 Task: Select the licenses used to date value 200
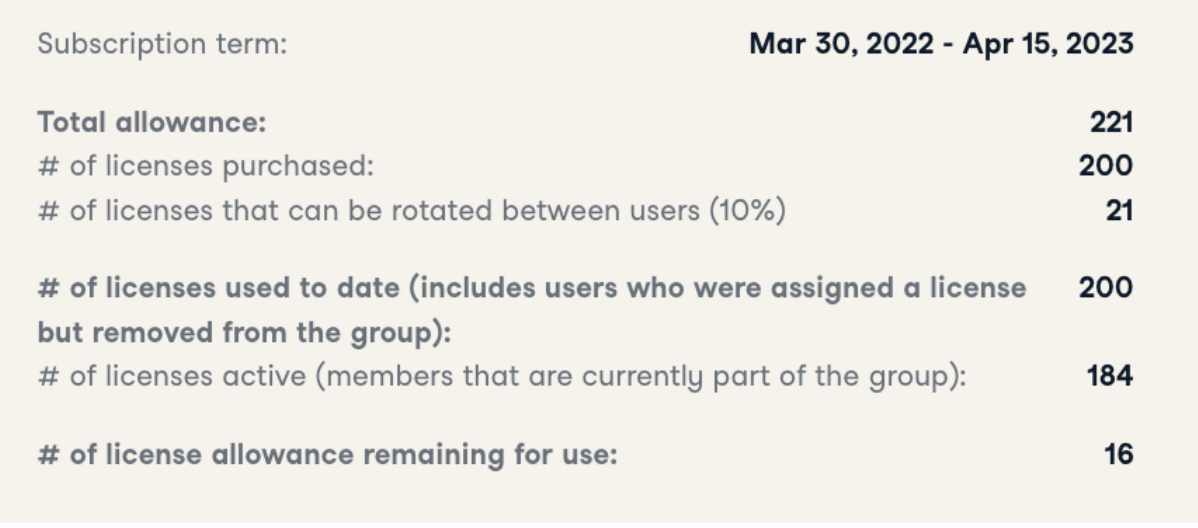[1106, 289]
